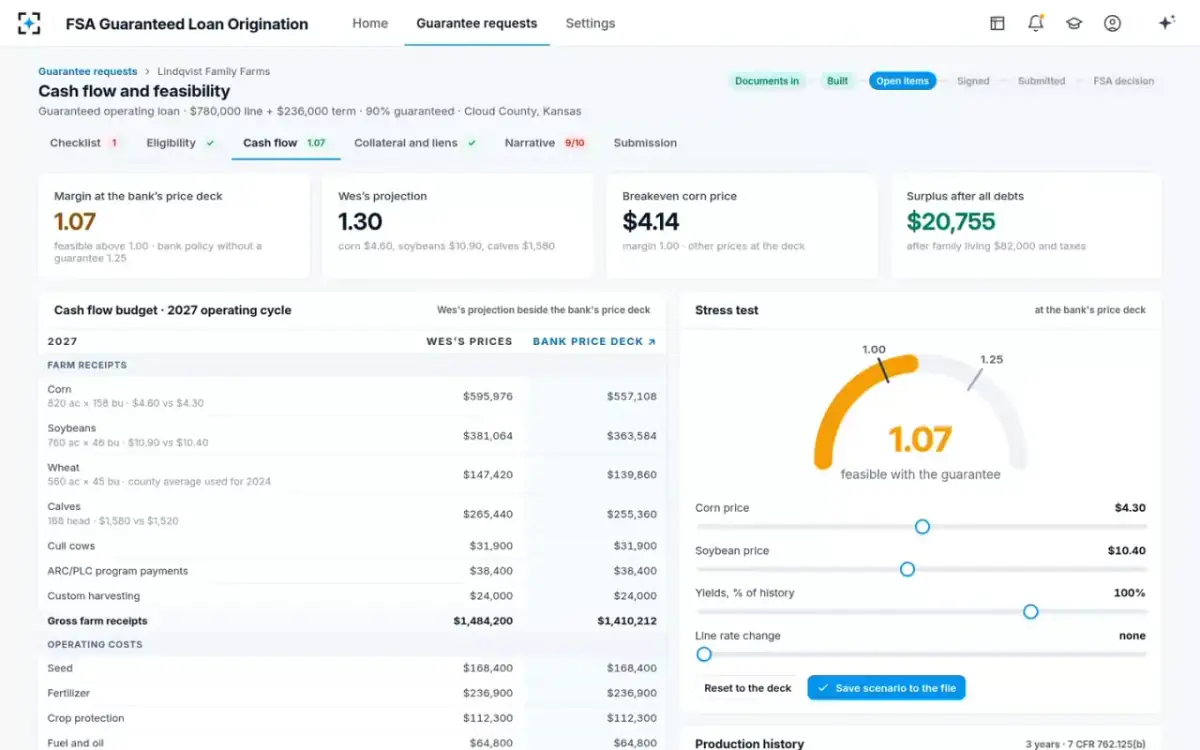
Task: Click the Corn price value $4.30
Action: point(1130,508)
